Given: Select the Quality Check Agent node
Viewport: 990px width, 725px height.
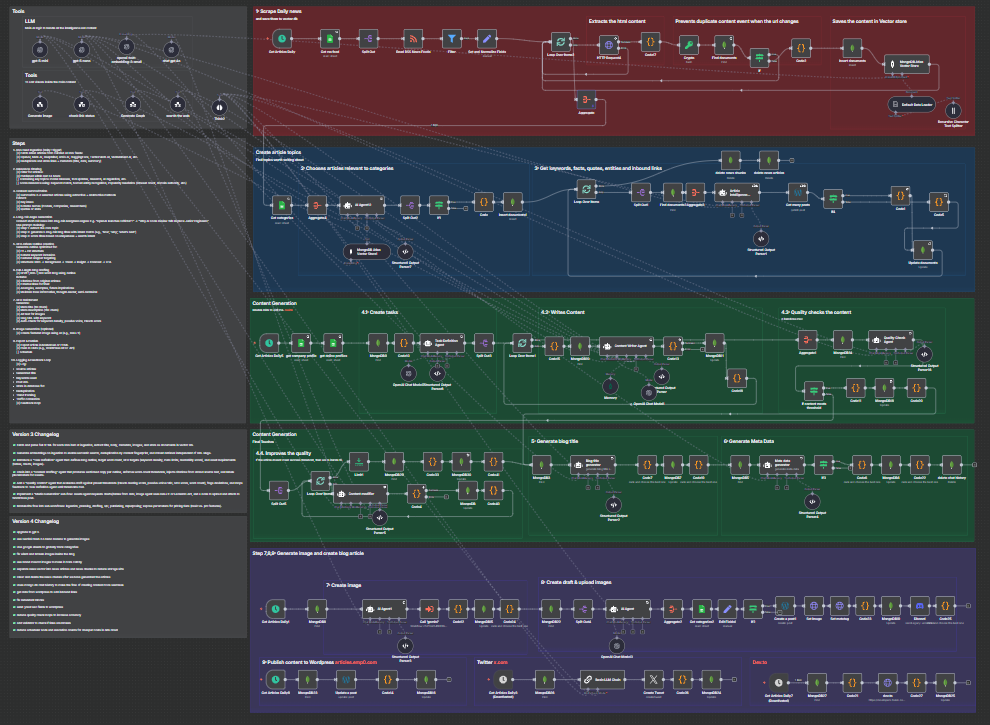Looking at the screenshot, I should tap(892, 340).
